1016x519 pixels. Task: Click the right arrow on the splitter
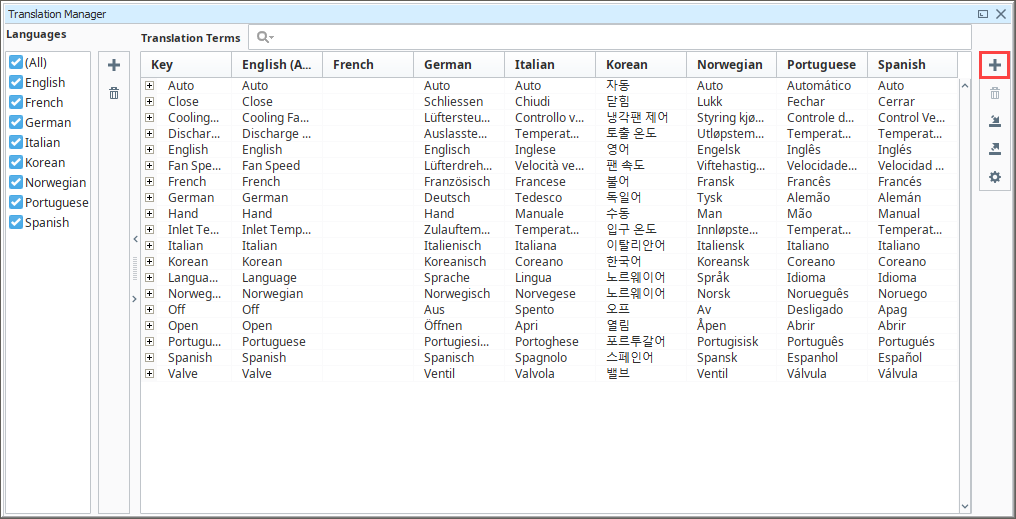click(135, 299)
